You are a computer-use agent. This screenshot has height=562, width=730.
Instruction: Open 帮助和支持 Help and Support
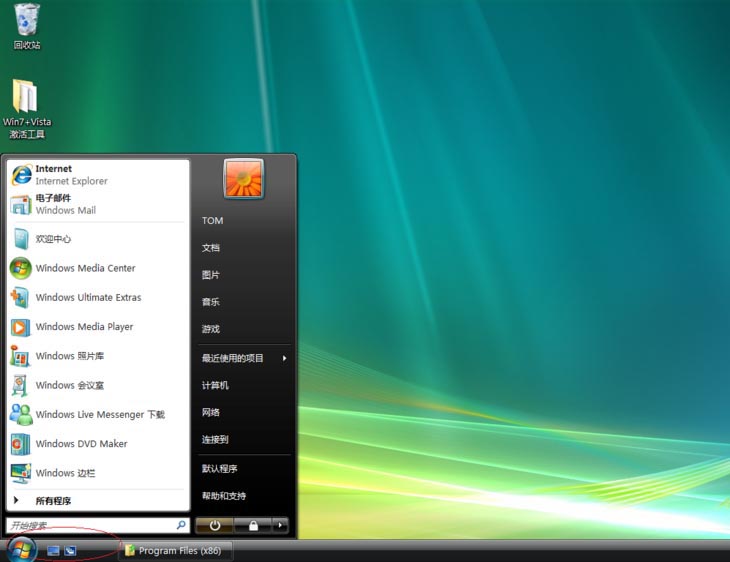pyautogui.click(x=224, y=495)
